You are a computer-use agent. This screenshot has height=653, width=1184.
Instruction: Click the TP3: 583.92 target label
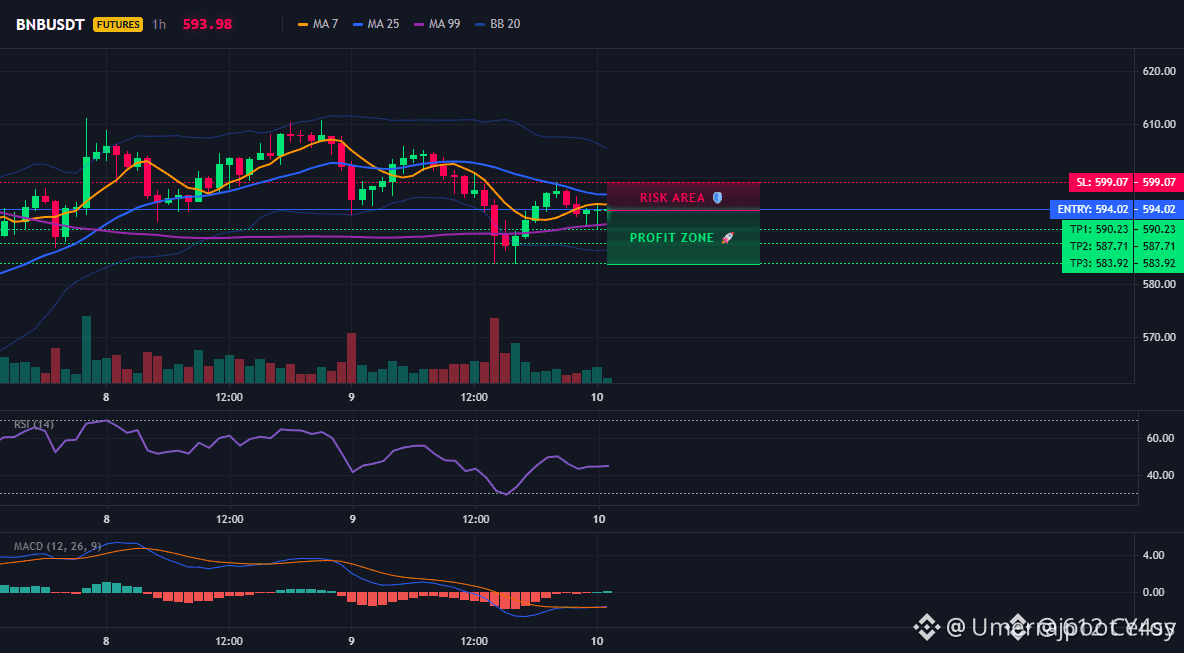1098,263
